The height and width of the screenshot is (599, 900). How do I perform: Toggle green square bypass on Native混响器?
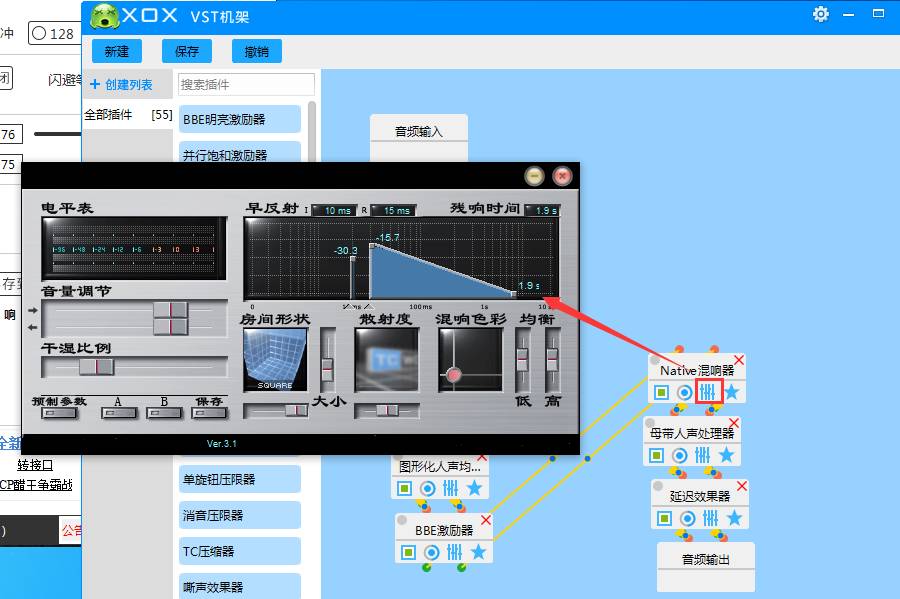point(661,392)
